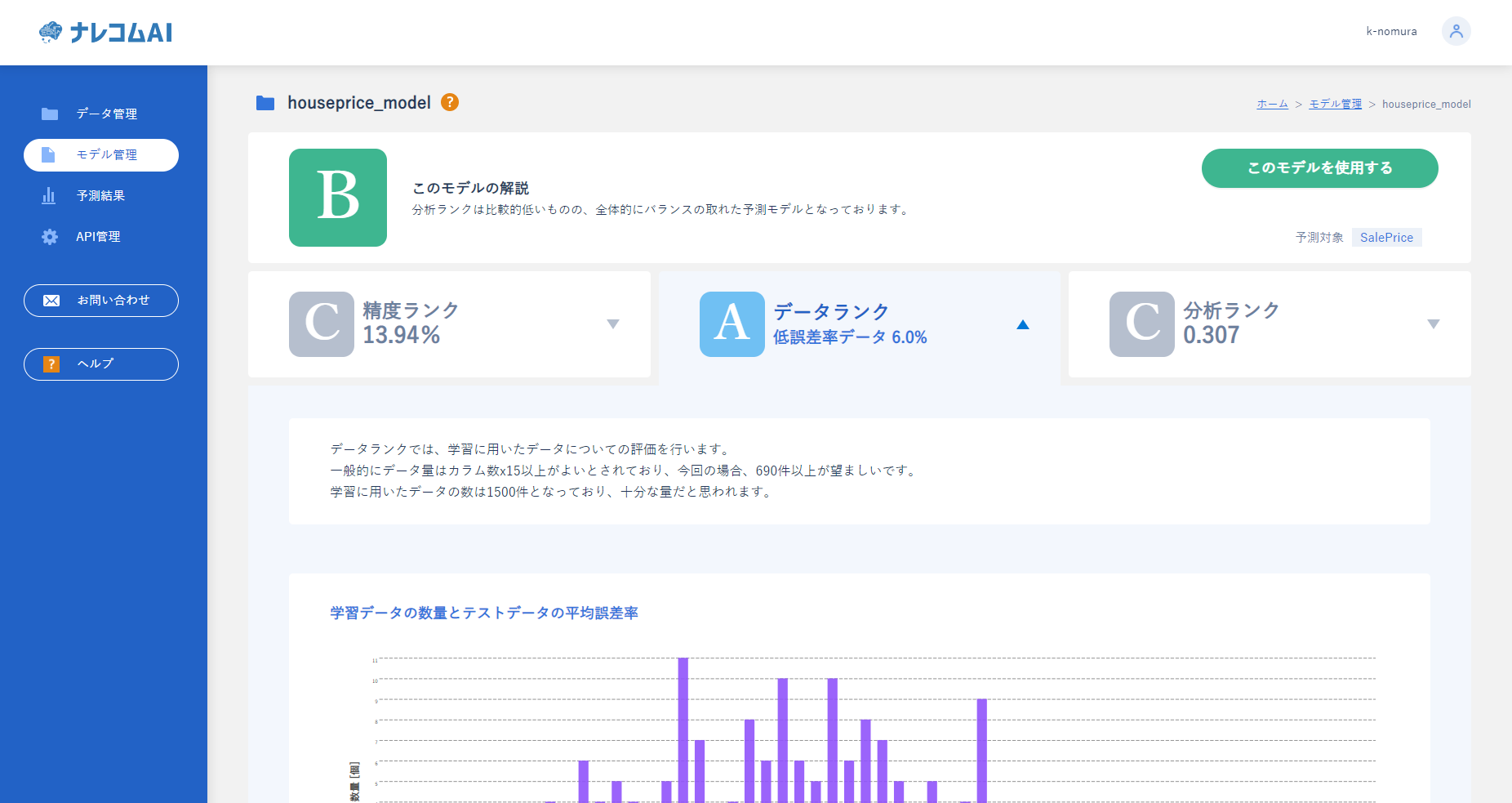Select the データランク tab
The image size is (1512, 803).
point(860,327)
